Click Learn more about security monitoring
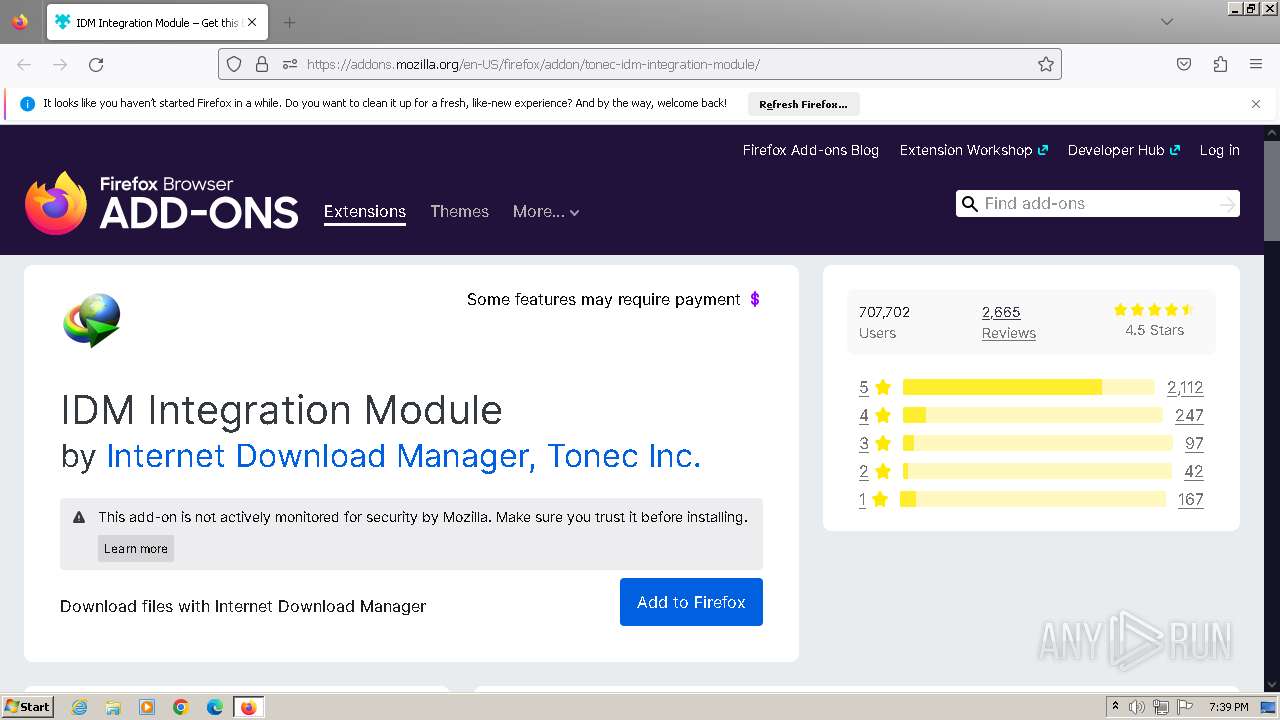 [x=136, y=548]
